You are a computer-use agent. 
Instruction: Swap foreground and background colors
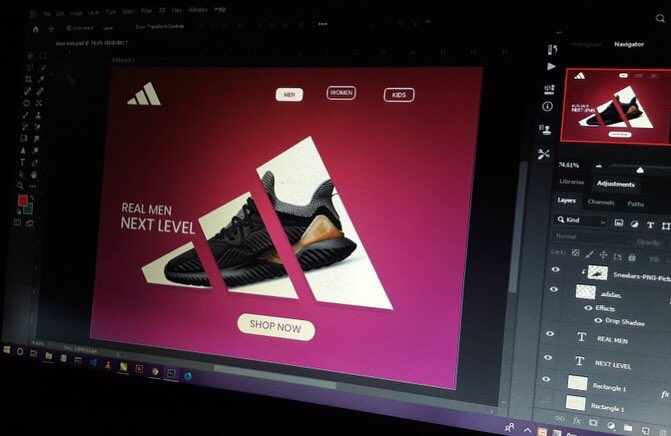[x=31, y=198]
